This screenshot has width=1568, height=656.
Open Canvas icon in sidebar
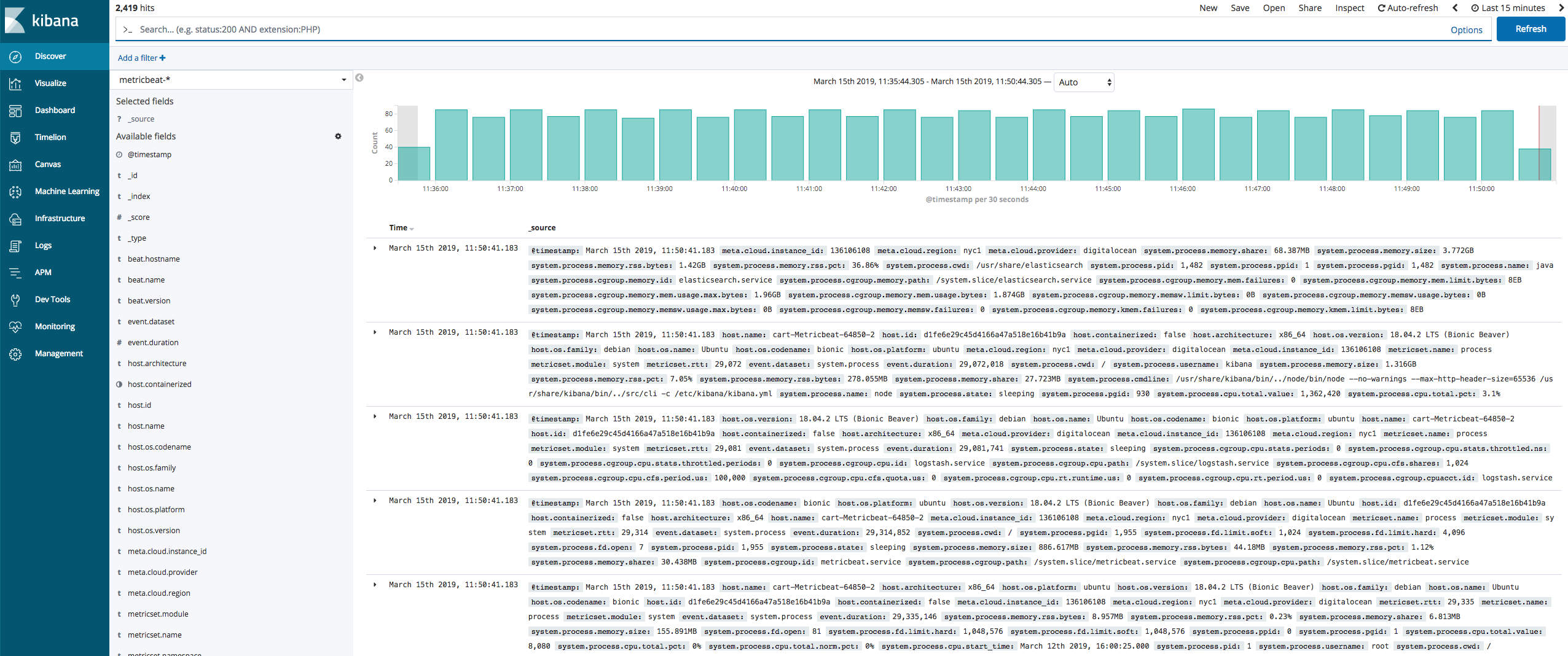click(15, 165)
